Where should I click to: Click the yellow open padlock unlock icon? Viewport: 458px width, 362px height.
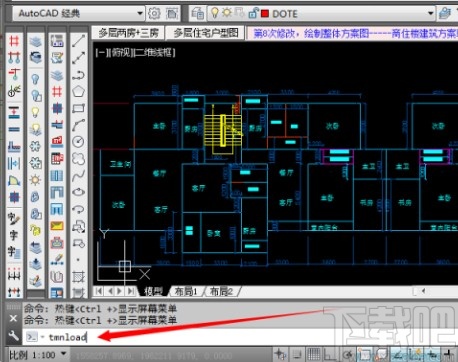pyautogui.click(x=35, y=230)
